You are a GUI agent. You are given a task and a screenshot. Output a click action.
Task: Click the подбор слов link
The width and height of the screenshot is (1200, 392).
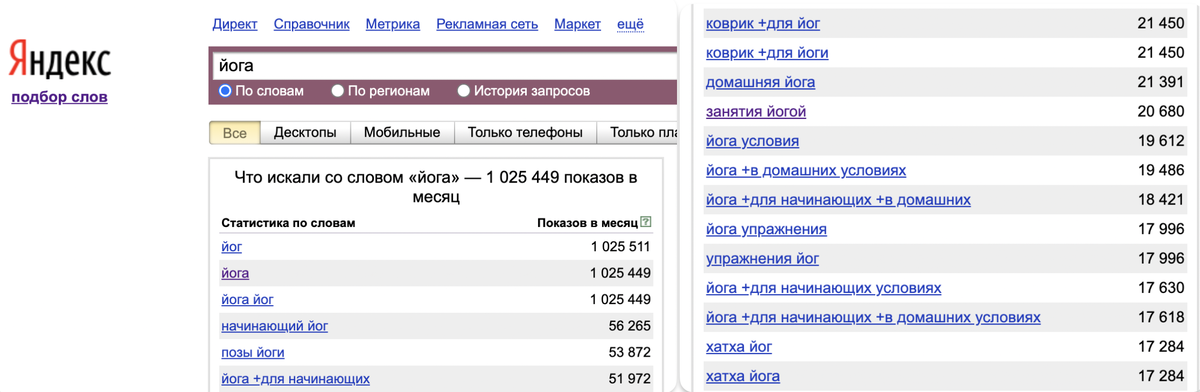[59, 97]
